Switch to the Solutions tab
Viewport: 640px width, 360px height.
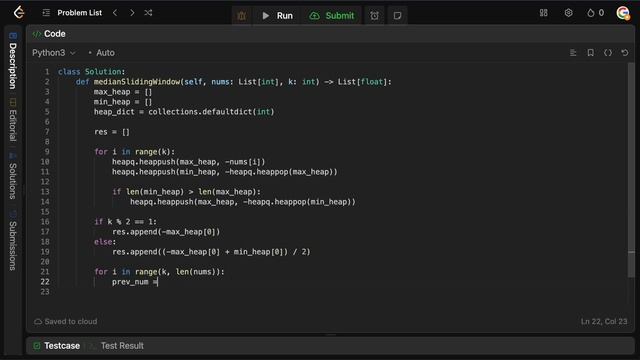tap(13, 176)
